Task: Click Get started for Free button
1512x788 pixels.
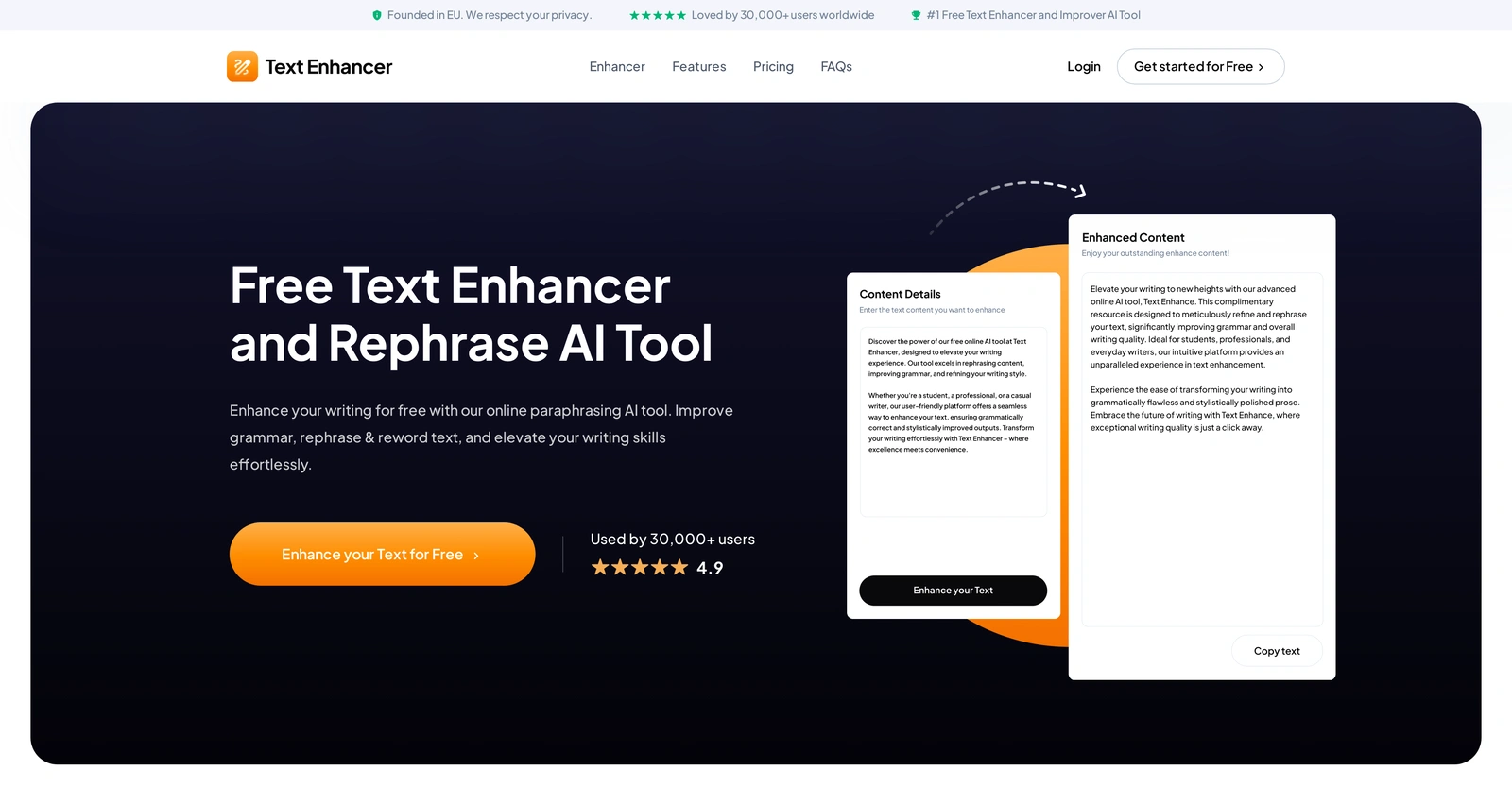Action: click(x=1200, y=66)
